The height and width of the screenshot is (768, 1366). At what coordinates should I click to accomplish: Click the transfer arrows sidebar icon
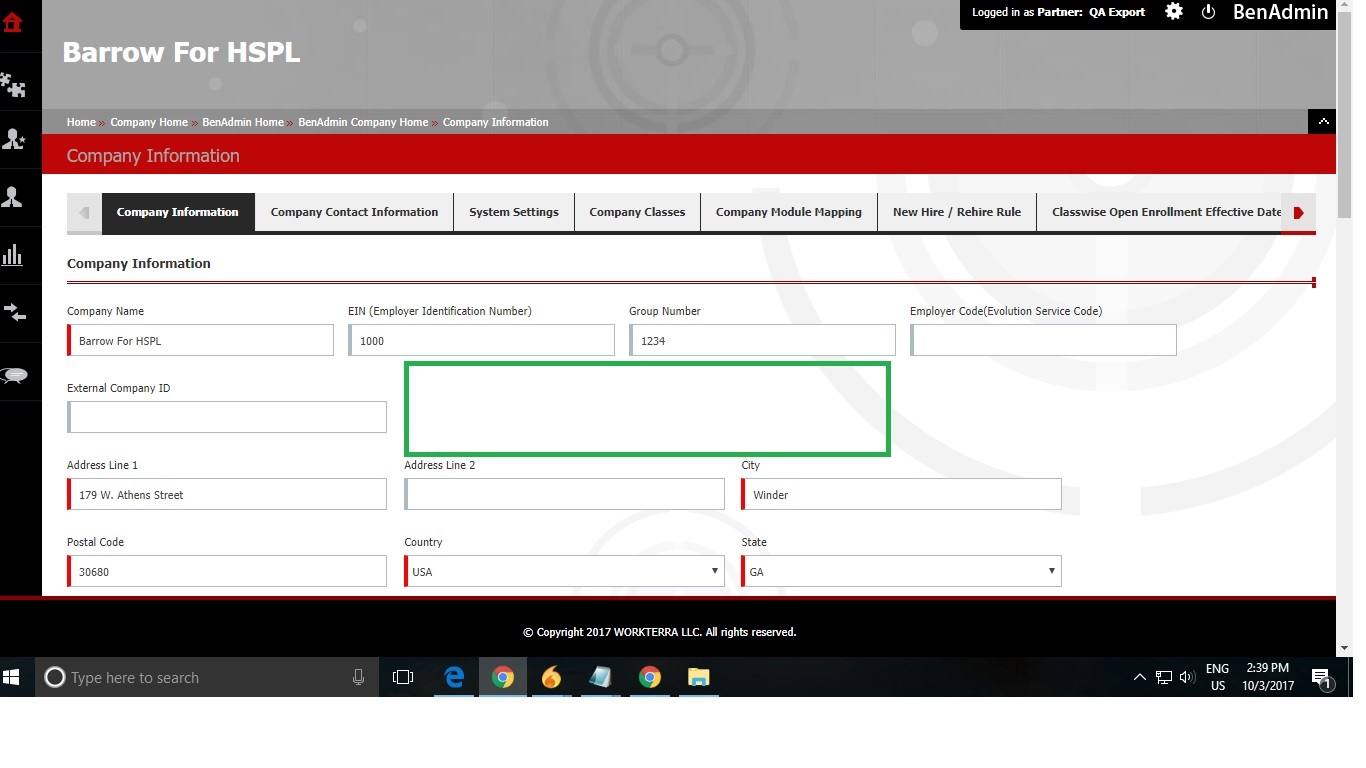14,313
